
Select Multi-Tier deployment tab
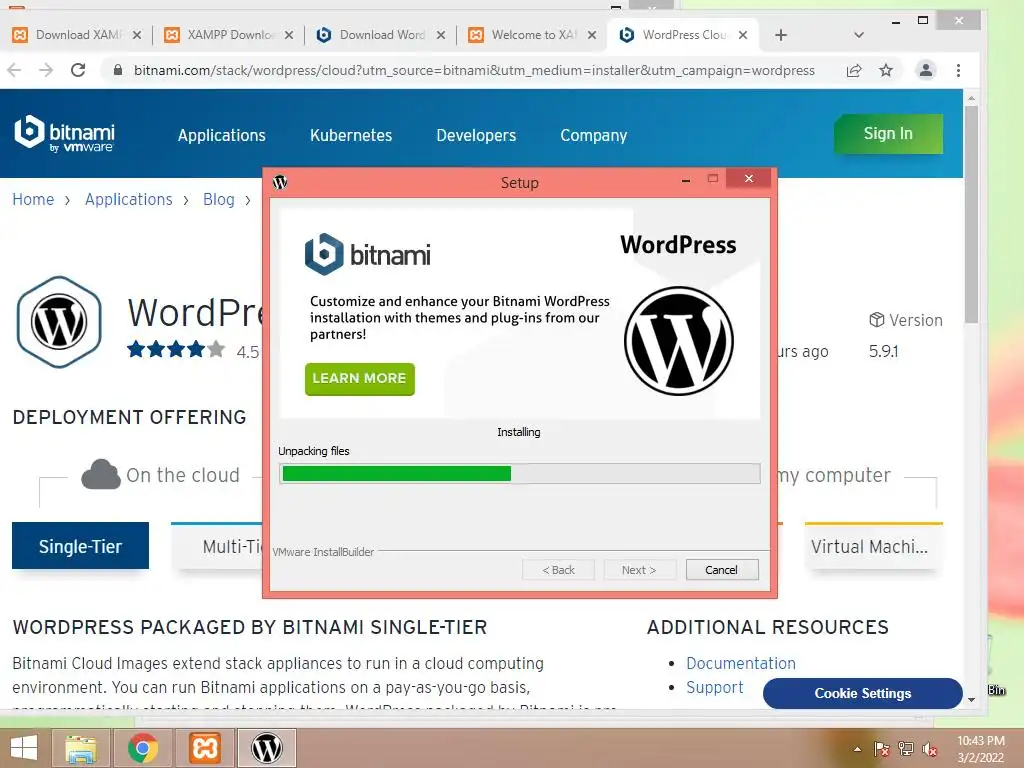pyautogui.click(x=217, y=546)
